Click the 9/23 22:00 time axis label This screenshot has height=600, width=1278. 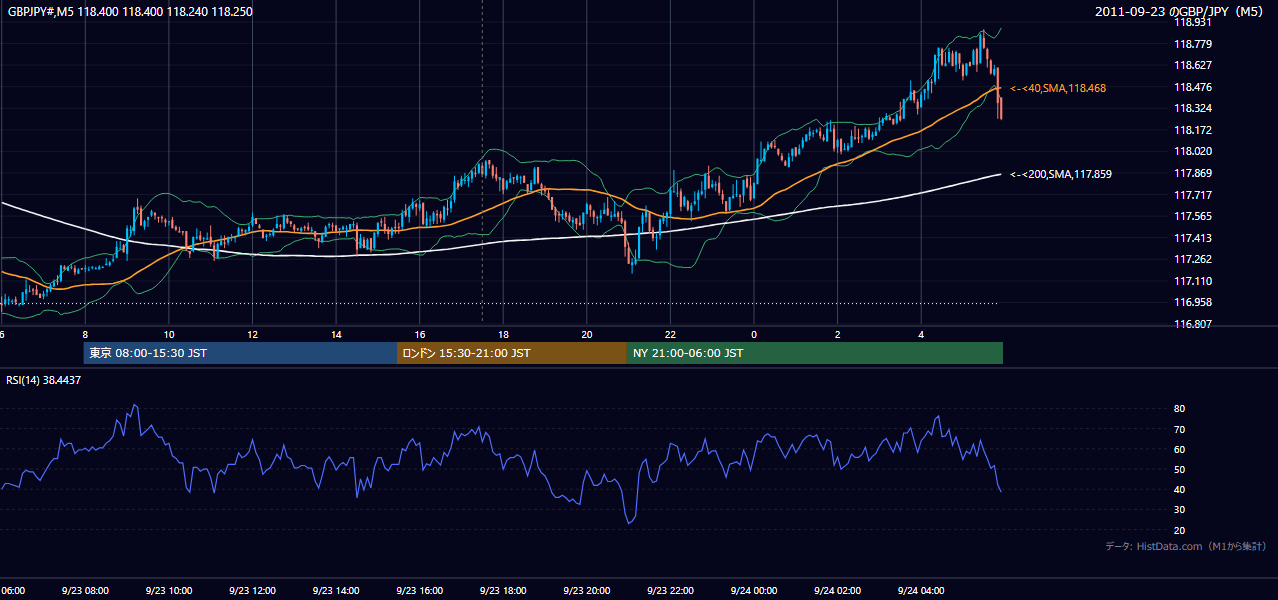(670, 591)
